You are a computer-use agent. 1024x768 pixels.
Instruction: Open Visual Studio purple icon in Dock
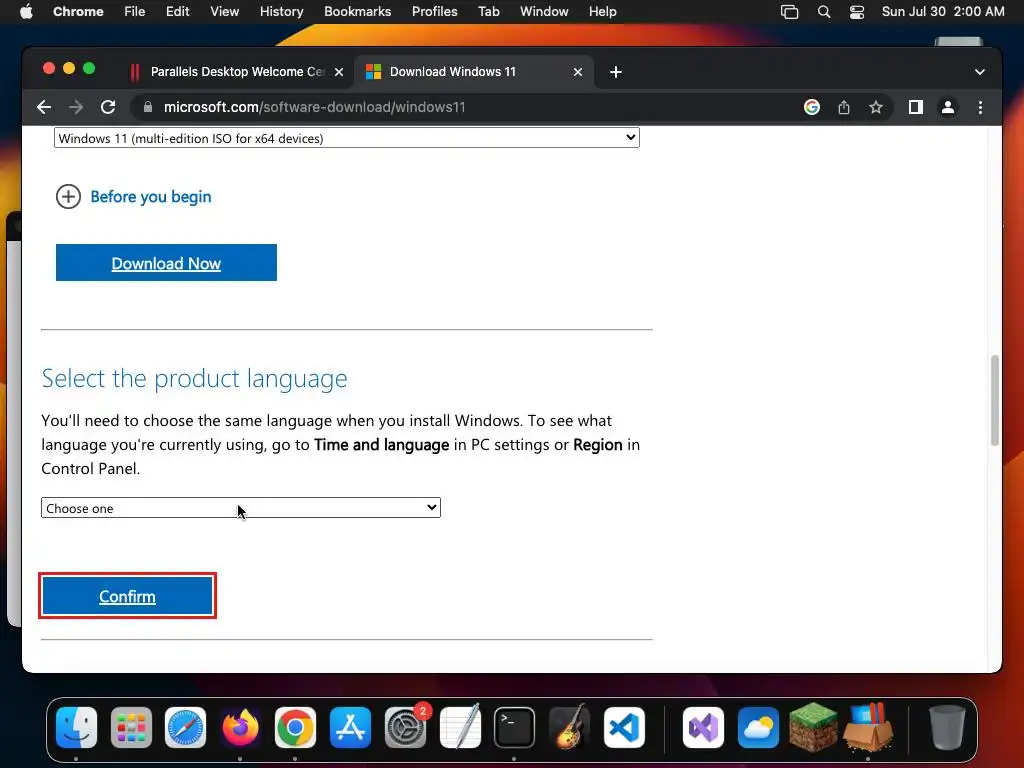point(703,727)
